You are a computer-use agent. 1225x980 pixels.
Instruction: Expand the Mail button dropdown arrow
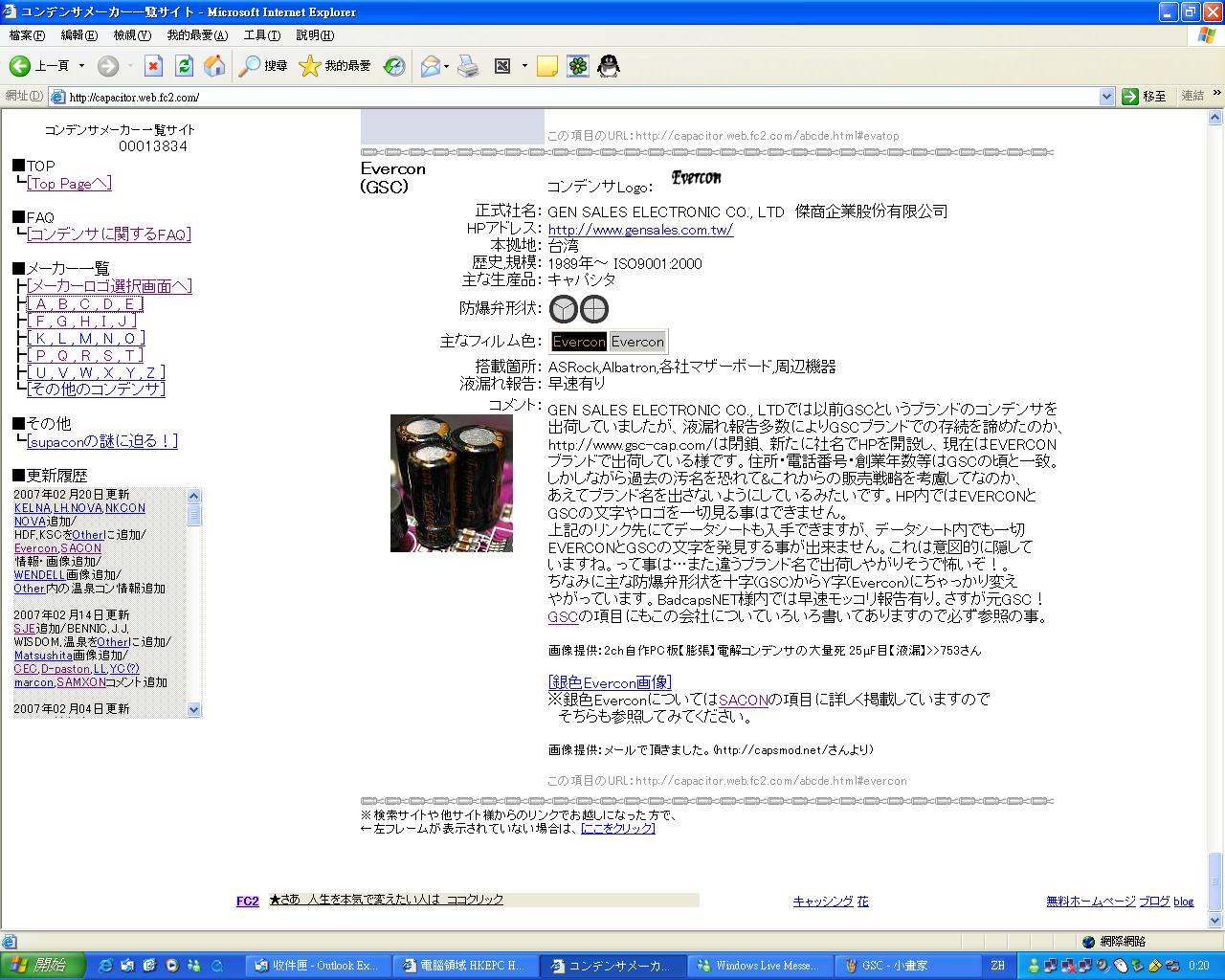(446, 66)
